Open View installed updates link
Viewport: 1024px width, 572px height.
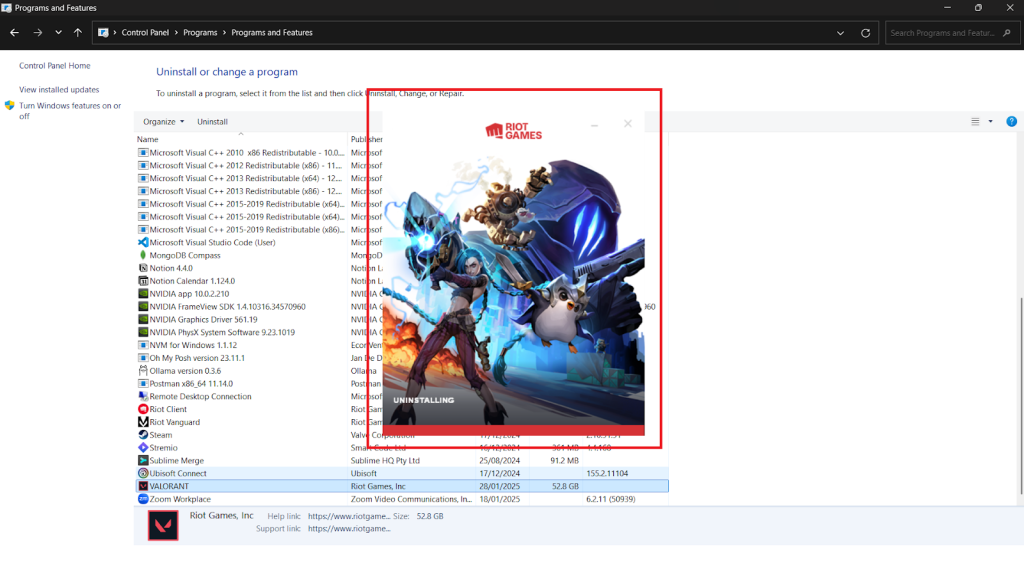point(59,89)
